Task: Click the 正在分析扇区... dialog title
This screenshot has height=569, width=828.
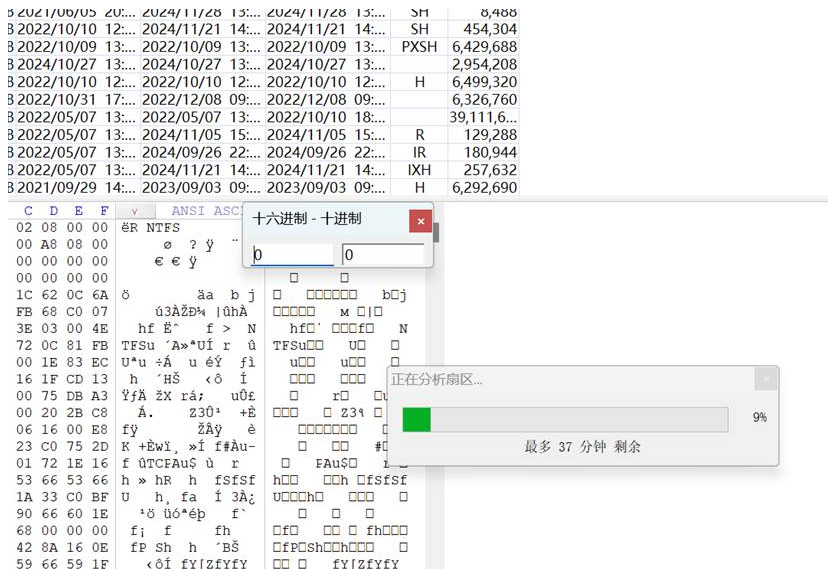Action: point(436,379)
